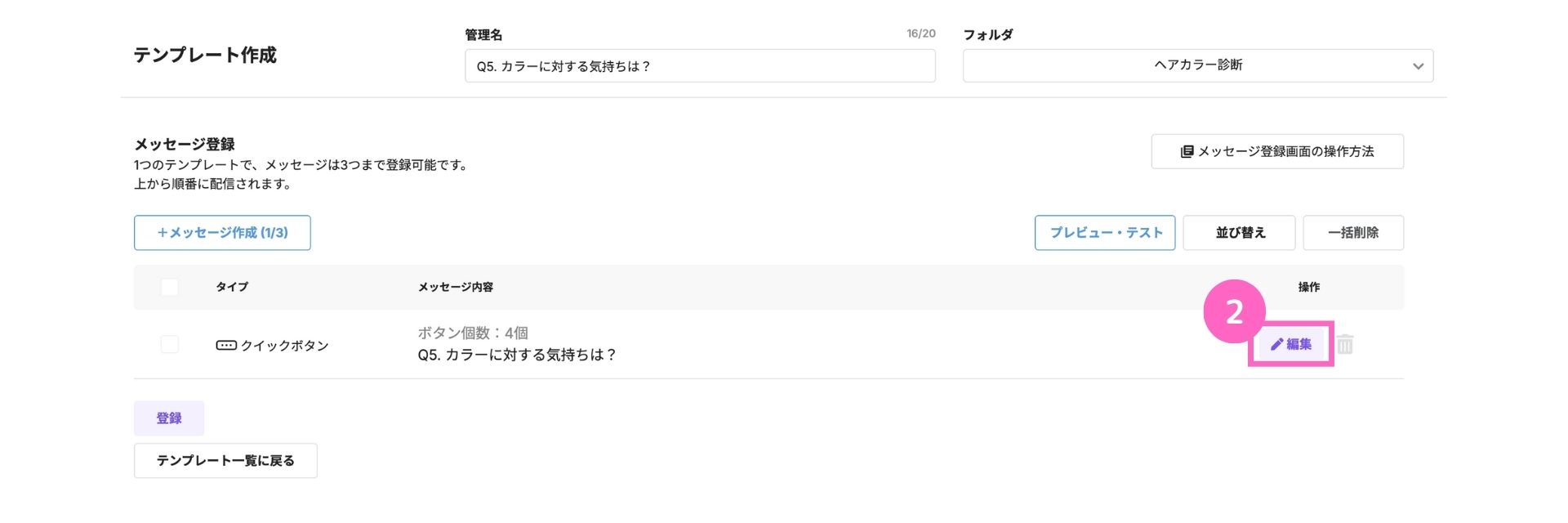This screenshot has width=1568, height=523.
Task: Delete the クイックボタン message with trash icon
Action: (x=1345, y=344)
